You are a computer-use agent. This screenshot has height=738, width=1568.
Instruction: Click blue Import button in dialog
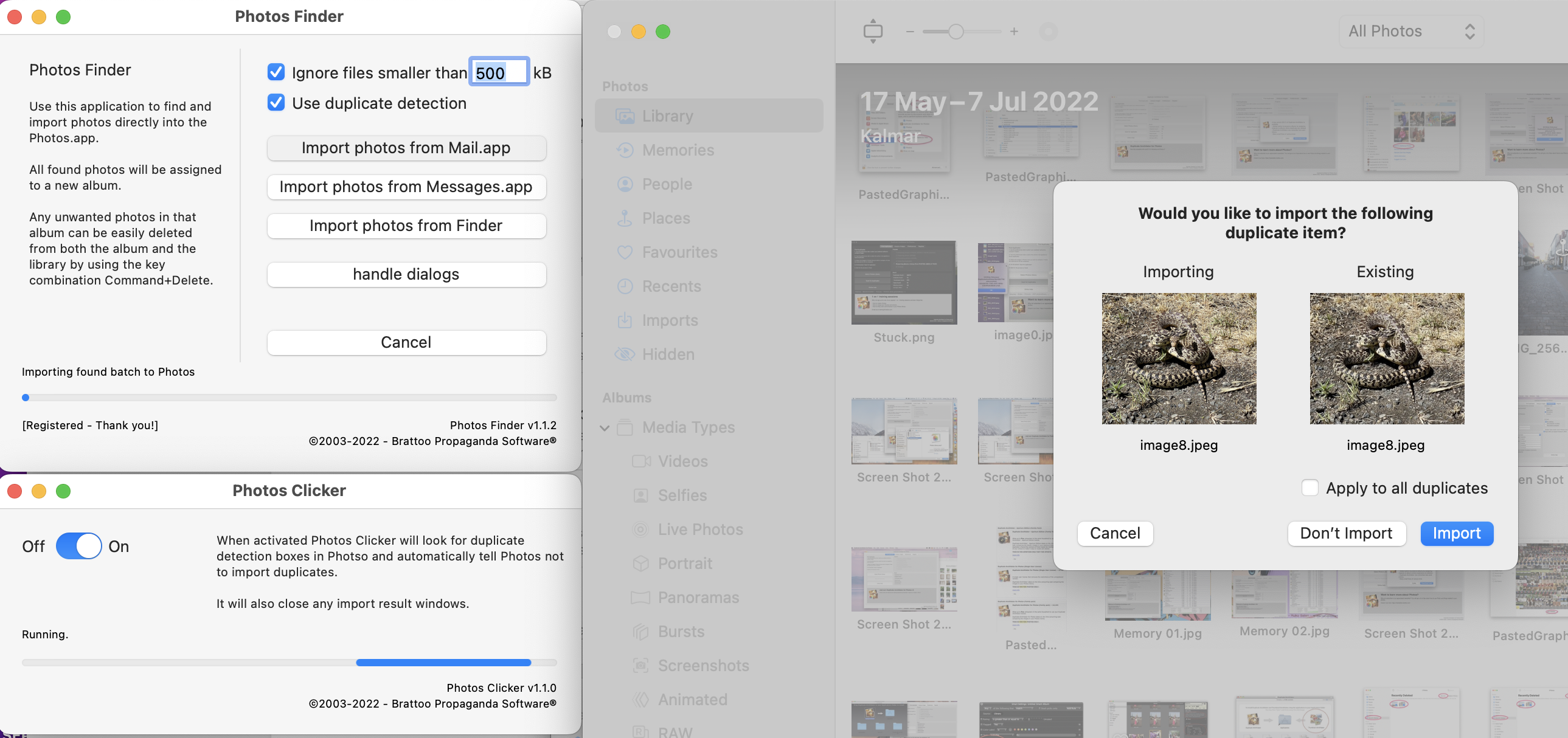click(x=1457, y=534)
